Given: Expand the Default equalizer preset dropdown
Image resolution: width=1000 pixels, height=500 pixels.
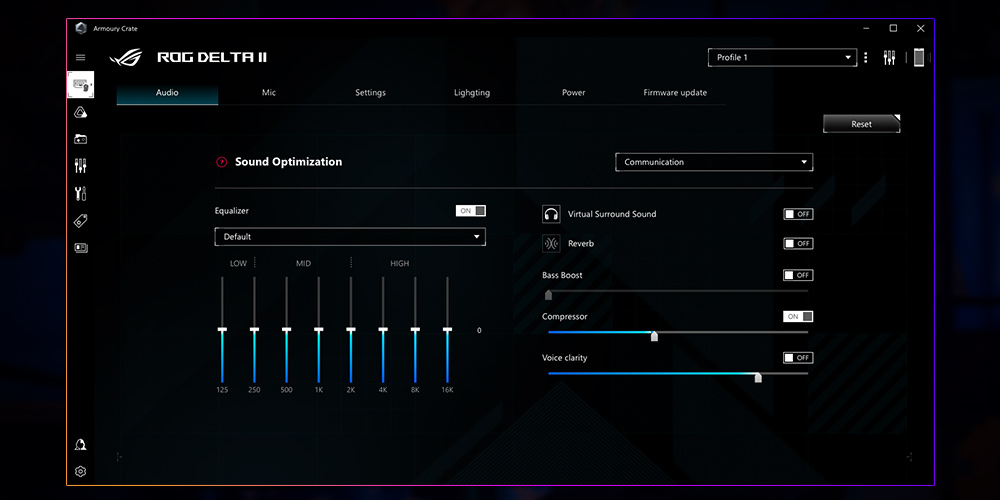Looking at the screenshot, I should coord(350,237).
